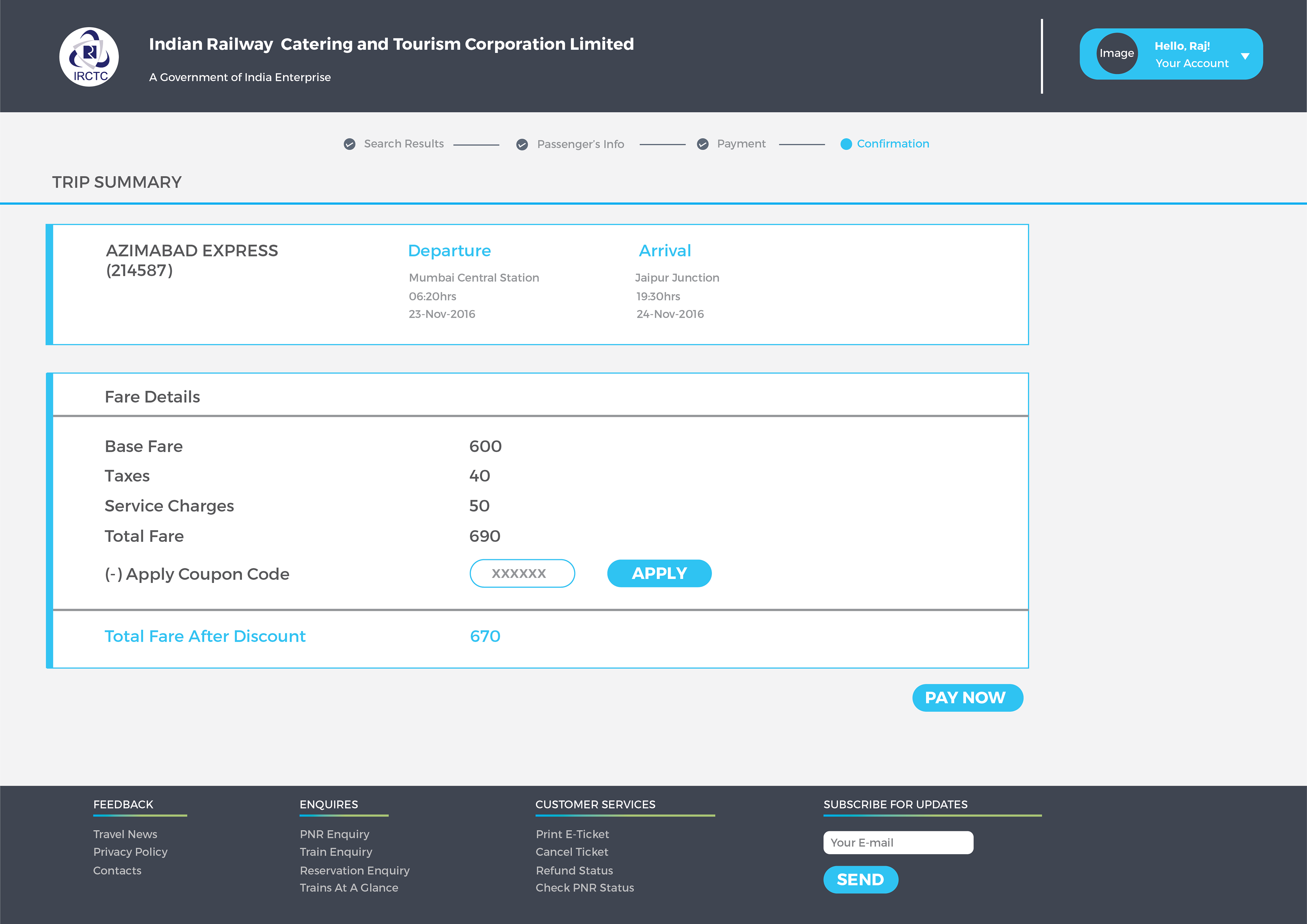Go to the Search Results step
This screenshot has height=924, width=1307.
(404, 144)
